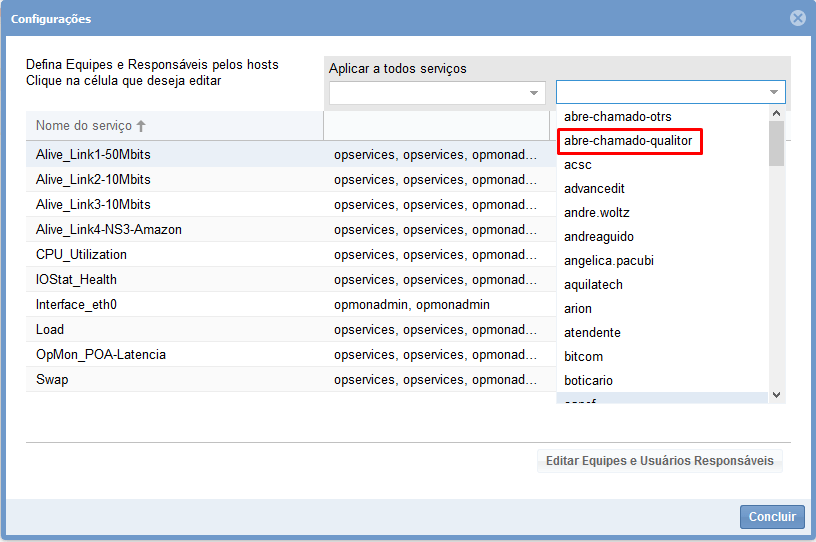The image size is (816, 542).
Task: Select abre-chamado-otrs from the list
Action: click(x=617, y=117)
